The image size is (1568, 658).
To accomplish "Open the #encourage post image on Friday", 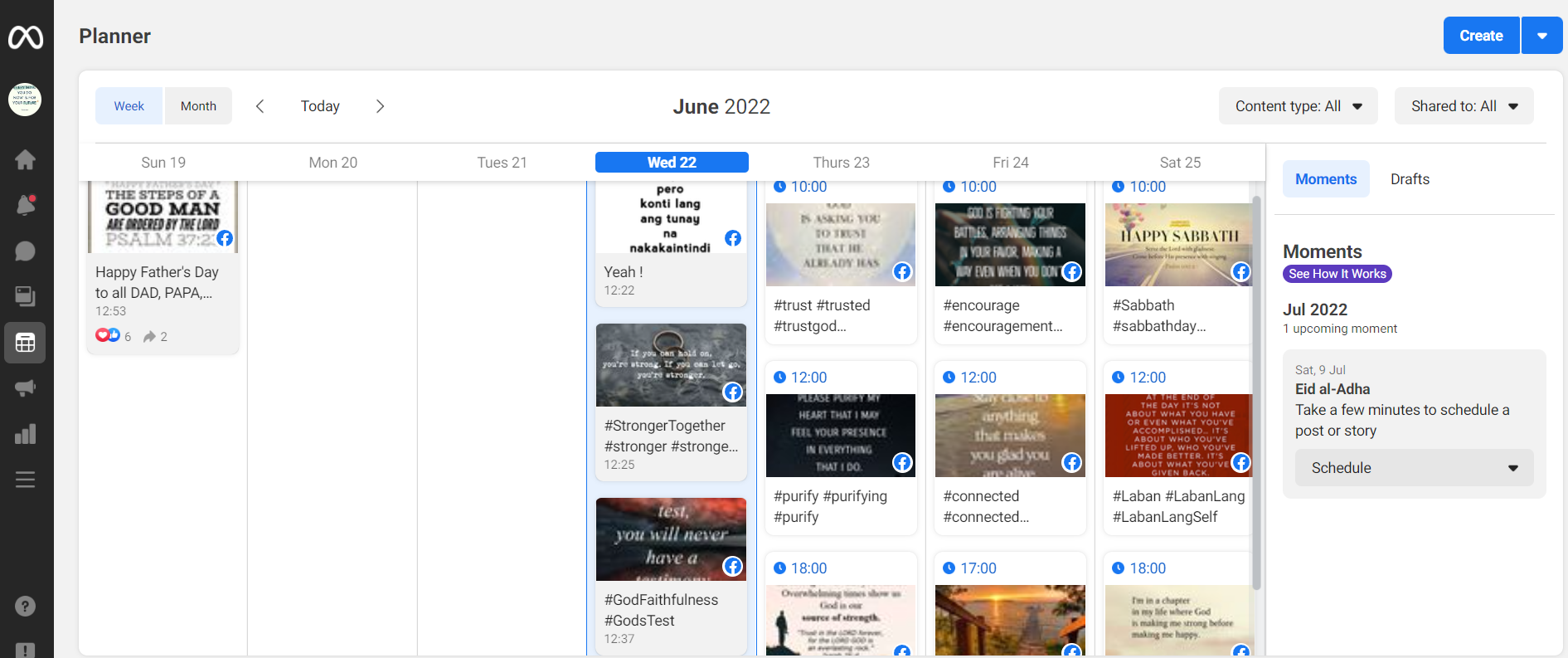I will pyautogui.click(x=1010, y=245).
